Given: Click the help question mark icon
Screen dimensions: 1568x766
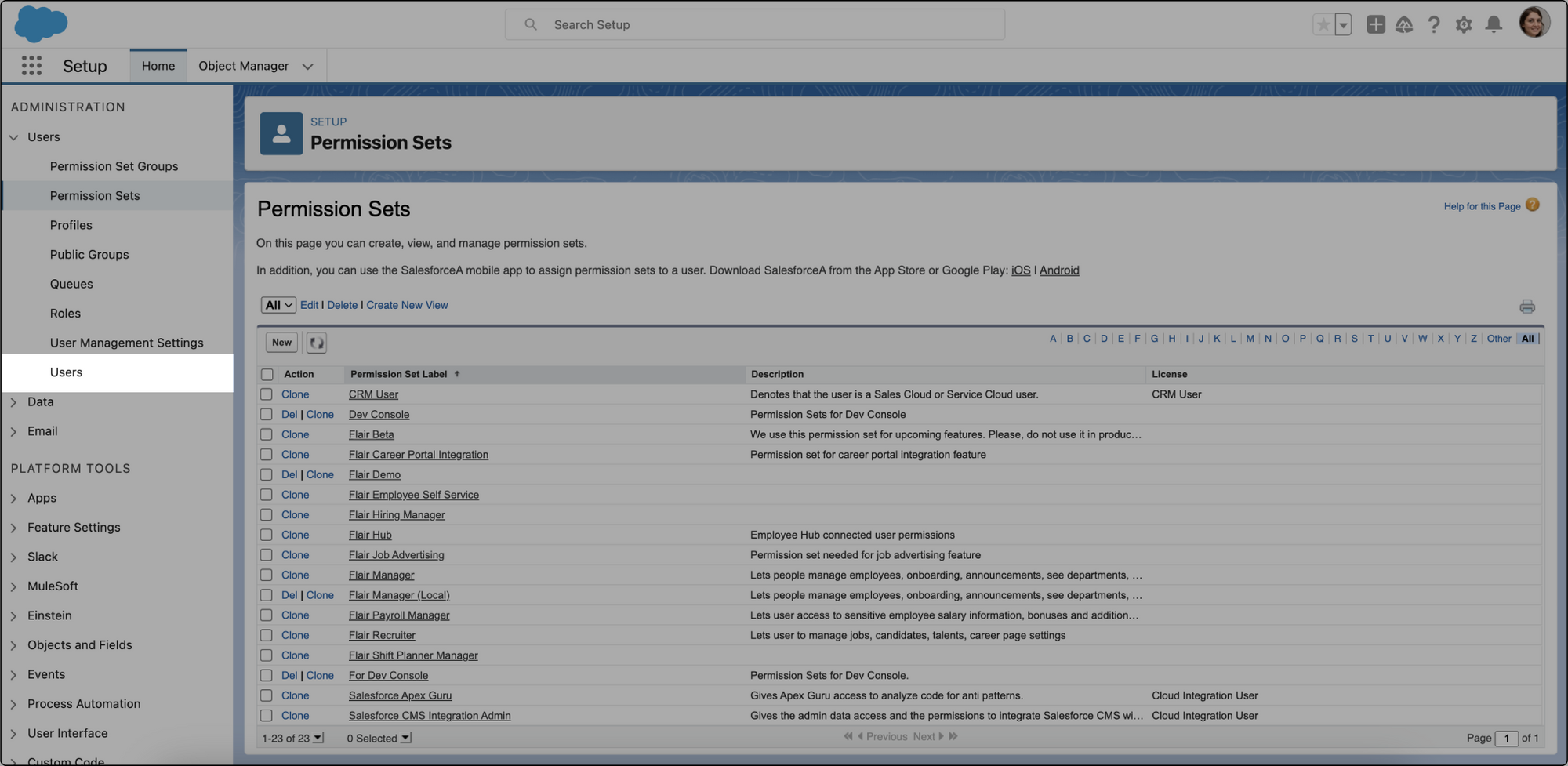Looking at the screenshot, I should pos(1433,24).
